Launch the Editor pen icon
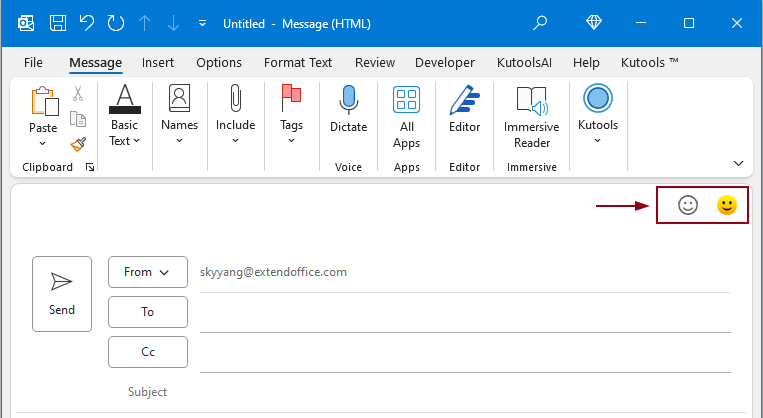Screen dimensions: 763x418 464,101
